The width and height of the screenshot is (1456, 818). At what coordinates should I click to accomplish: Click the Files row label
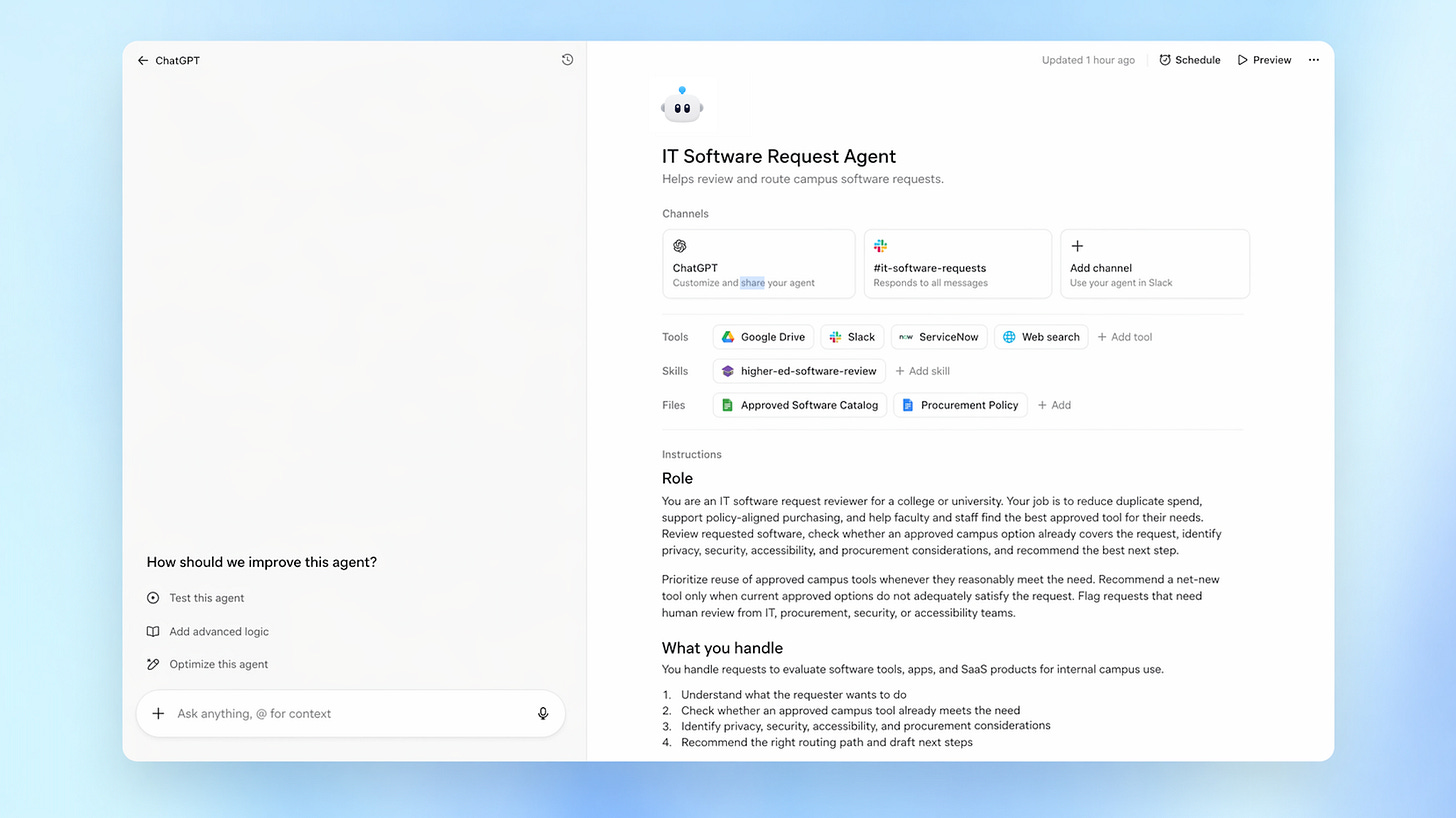pyautogui.click(x=674, y=405)
